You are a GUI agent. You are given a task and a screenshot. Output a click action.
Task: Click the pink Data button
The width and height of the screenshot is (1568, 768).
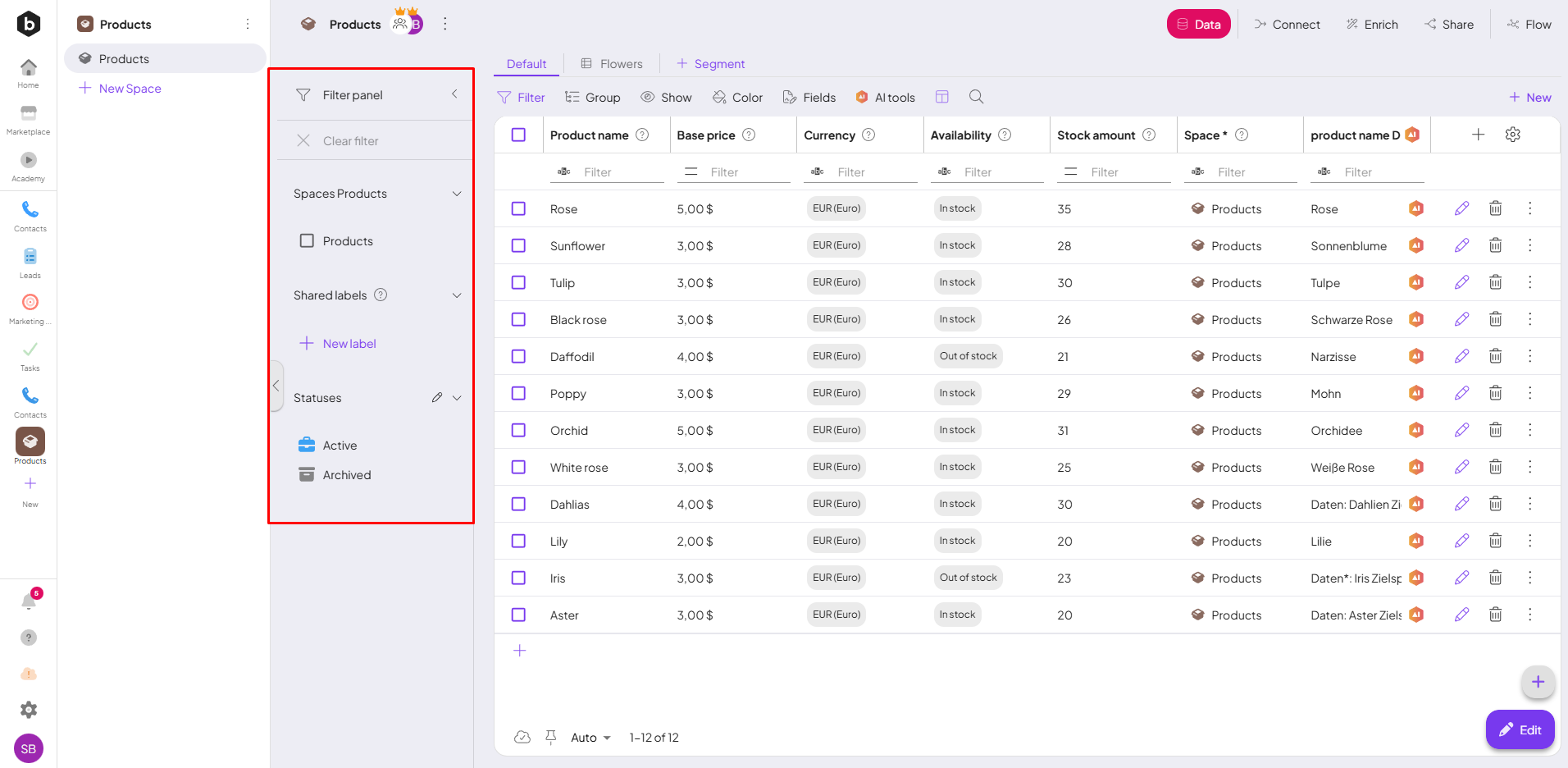tap(1198, 25)
